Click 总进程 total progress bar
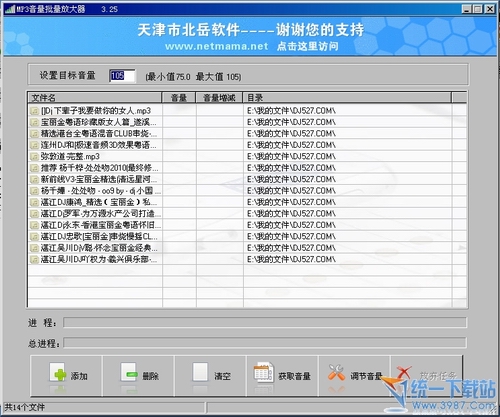 265,342
